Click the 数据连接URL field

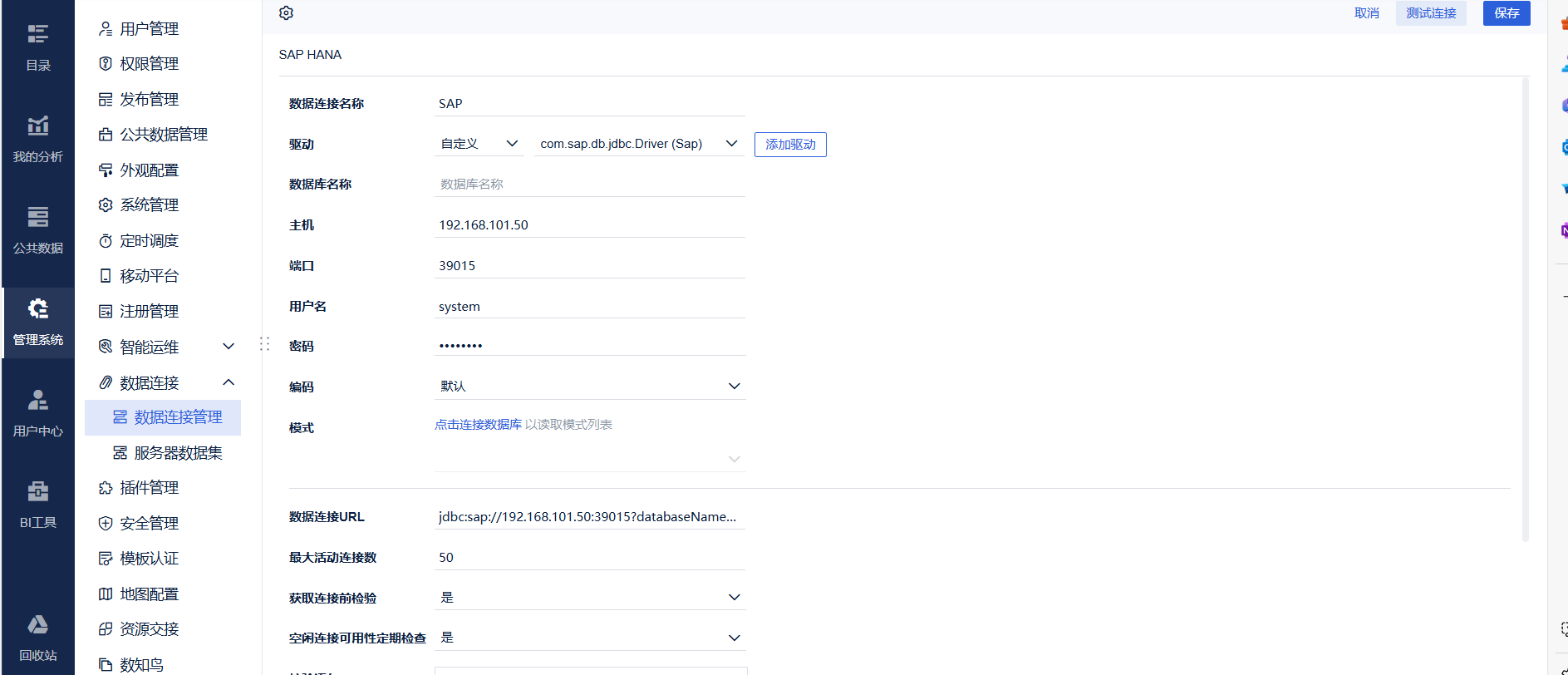click(x=590, y=517)
